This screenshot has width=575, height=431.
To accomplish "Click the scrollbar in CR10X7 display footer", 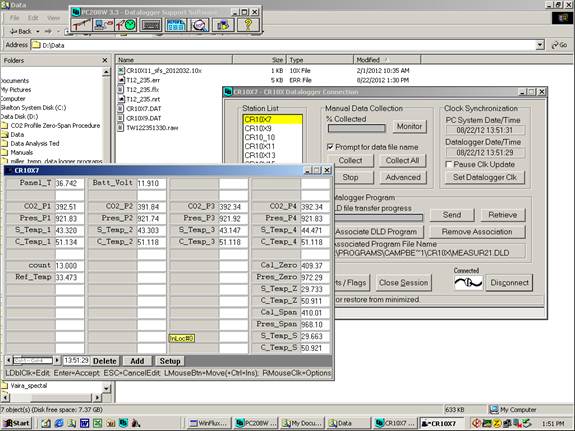I will [x=33, y=361].
